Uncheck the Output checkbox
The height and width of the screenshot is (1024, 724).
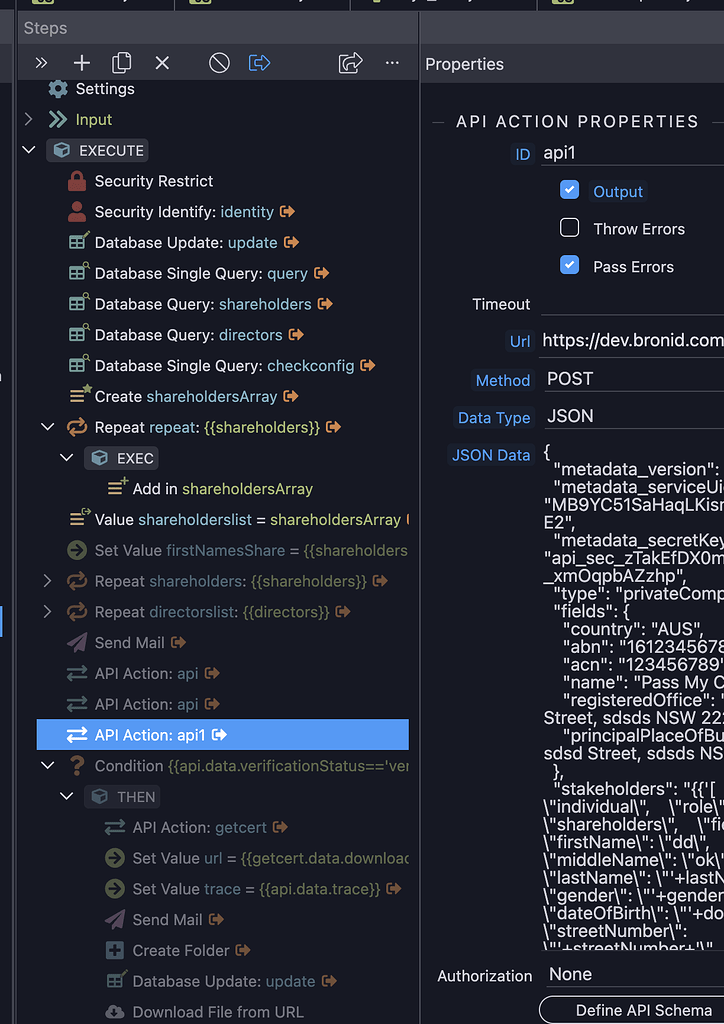569,190
